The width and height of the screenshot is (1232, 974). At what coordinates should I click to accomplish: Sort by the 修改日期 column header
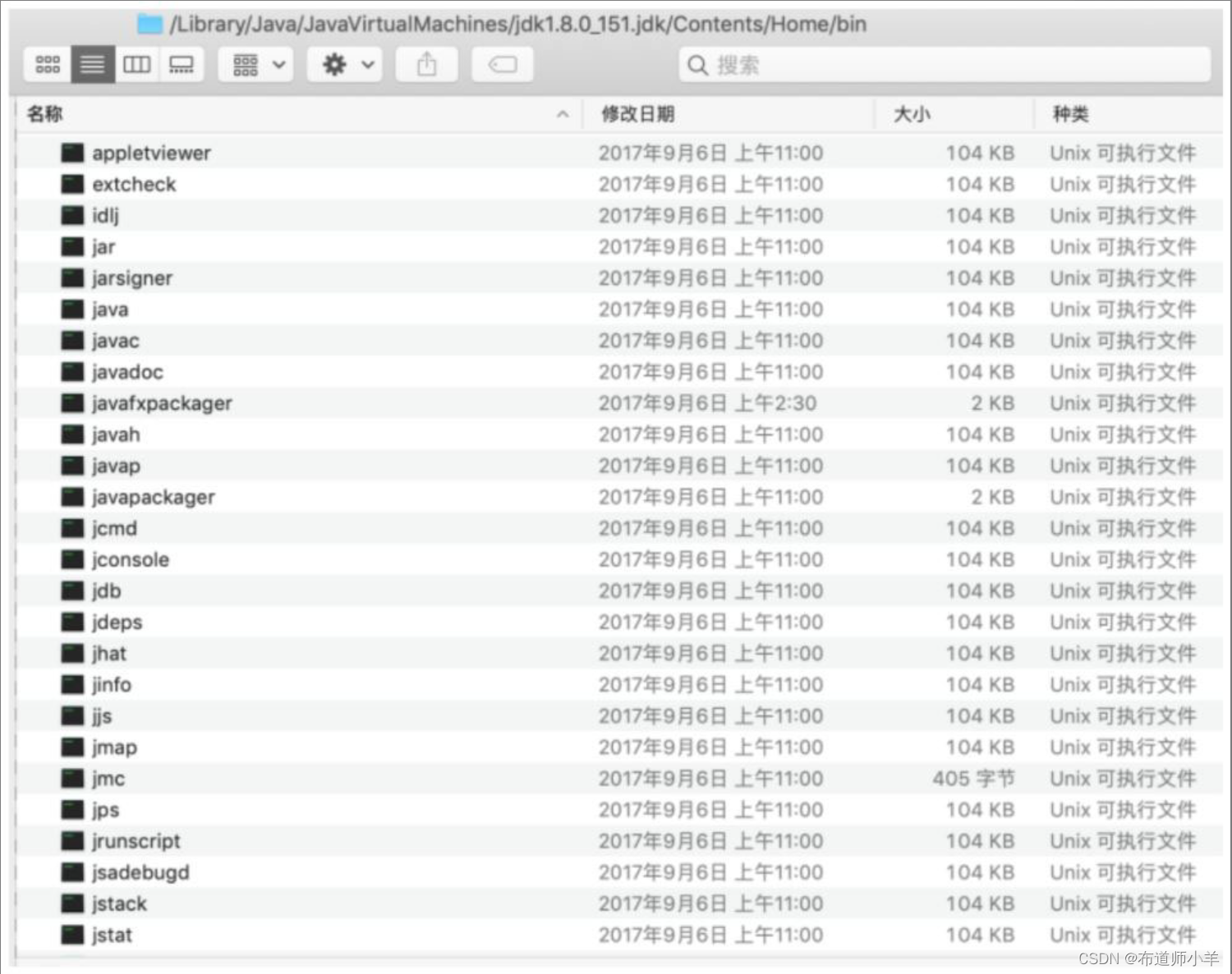(x=638, y=114)
